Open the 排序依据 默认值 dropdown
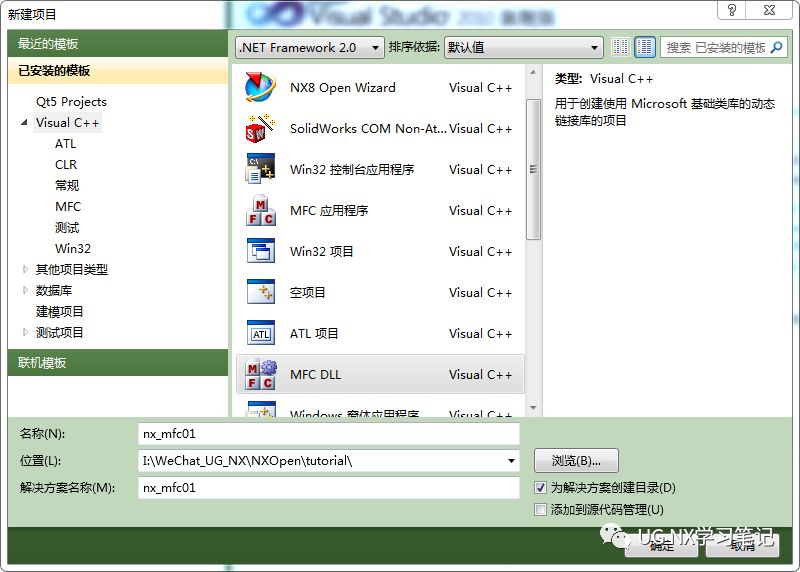This screenshot has width=800, height=572. point(523,47)
